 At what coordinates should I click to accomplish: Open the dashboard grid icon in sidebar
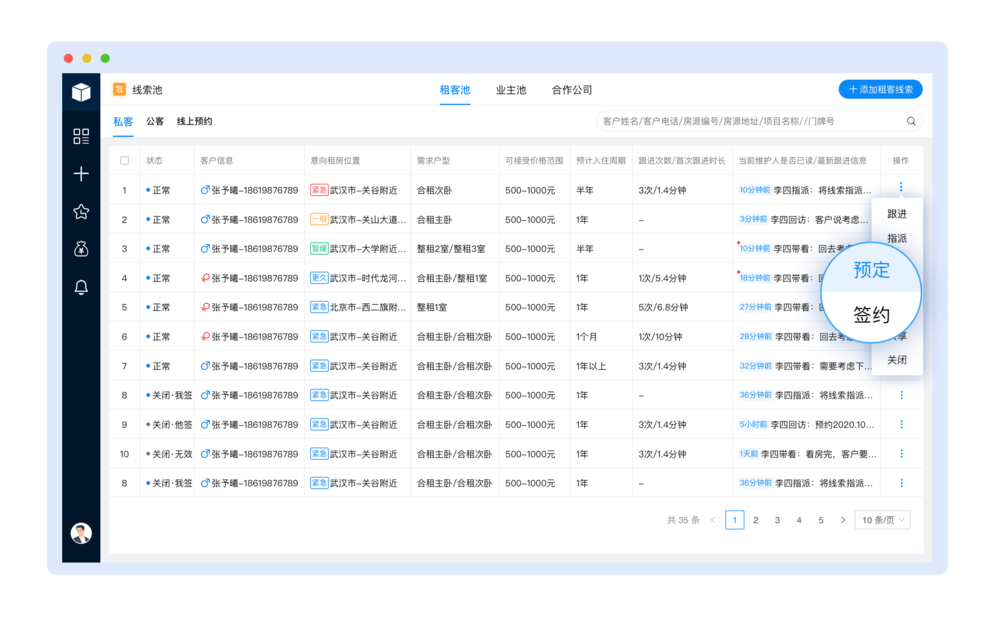(81, 136)
